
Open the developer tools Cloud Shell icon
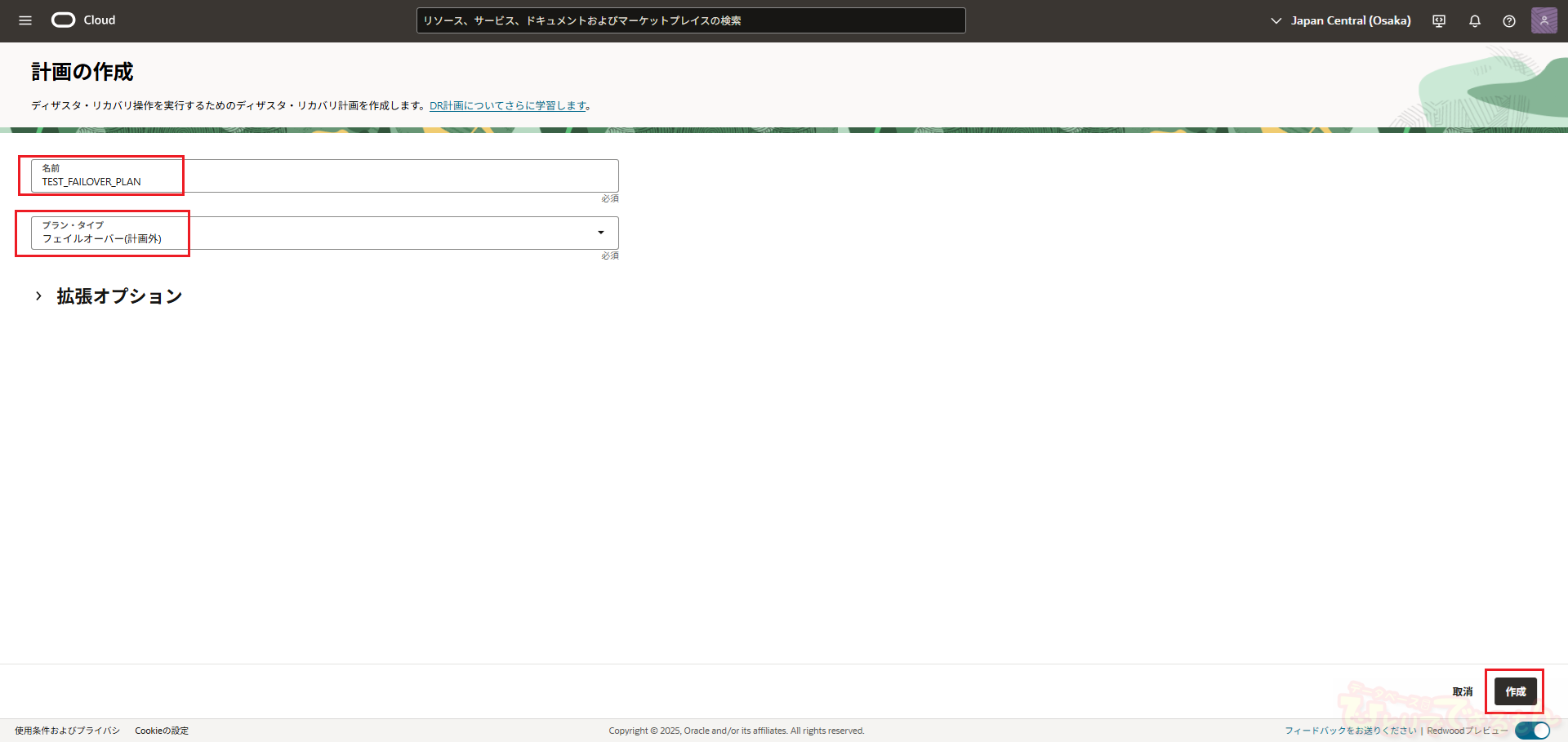[x=1439, y=21]
